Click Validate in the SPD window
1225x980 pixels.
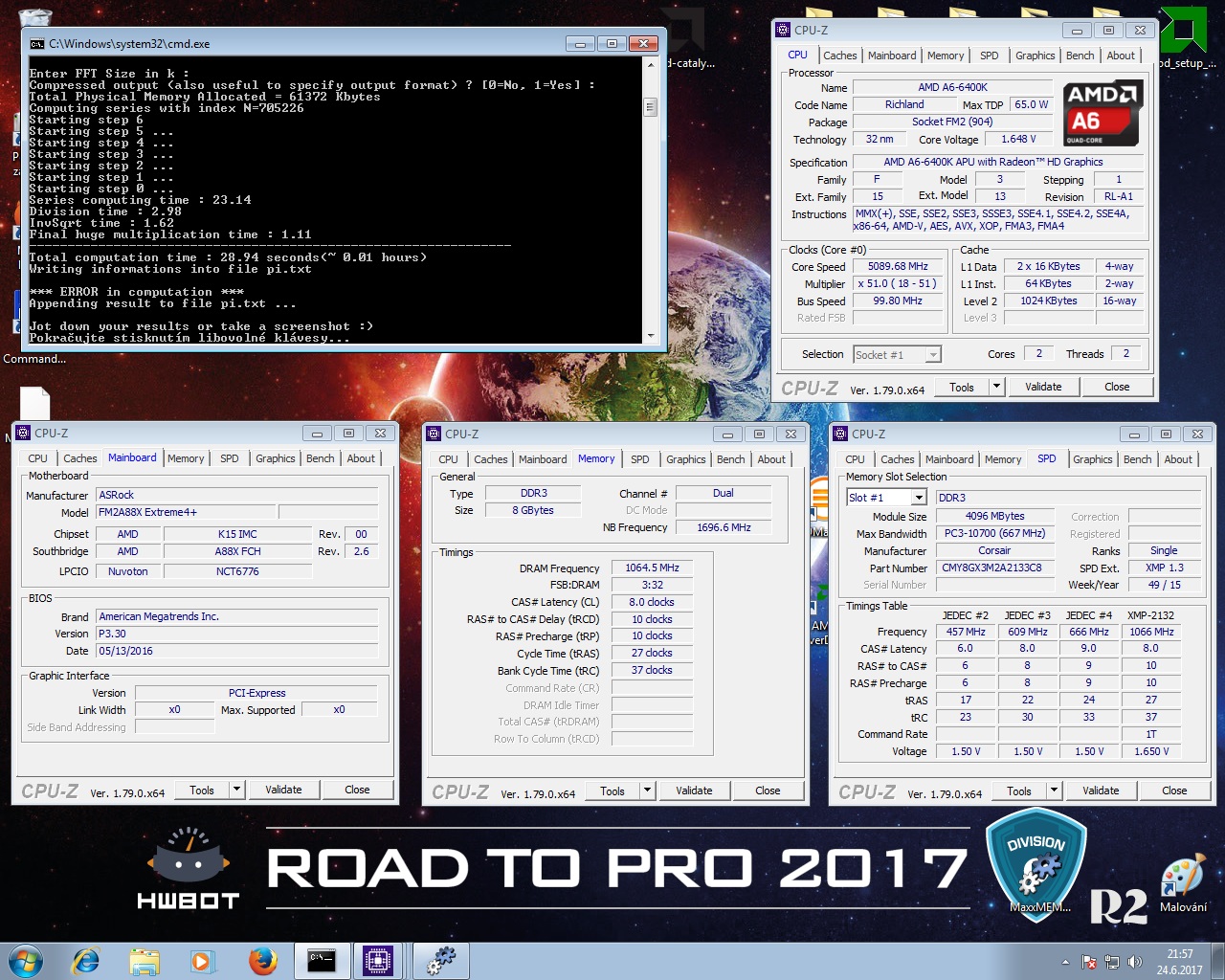click(x=1101, y=791)
